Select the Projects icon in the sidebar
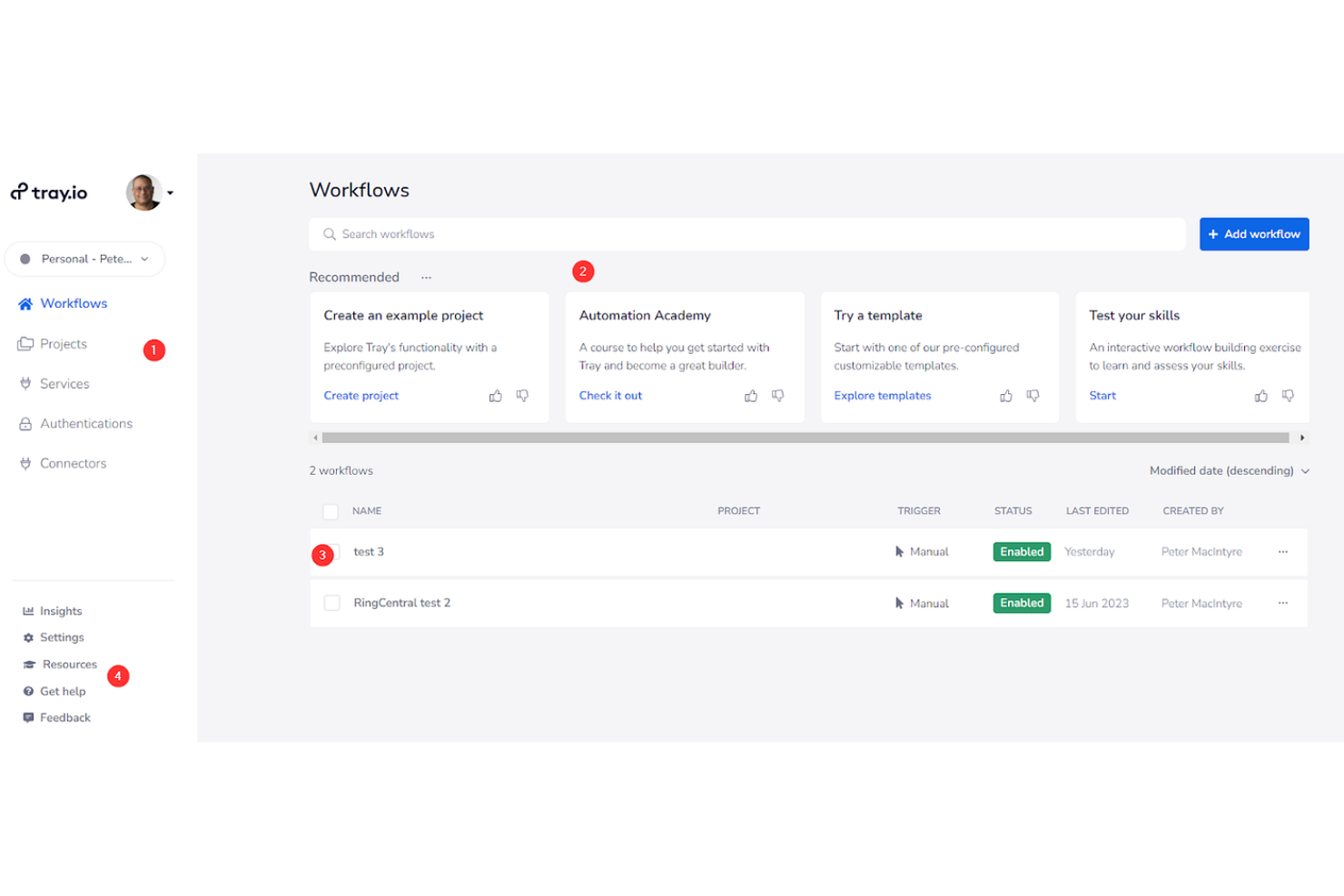Viewport: 1344px width, 896px height. 26,343
